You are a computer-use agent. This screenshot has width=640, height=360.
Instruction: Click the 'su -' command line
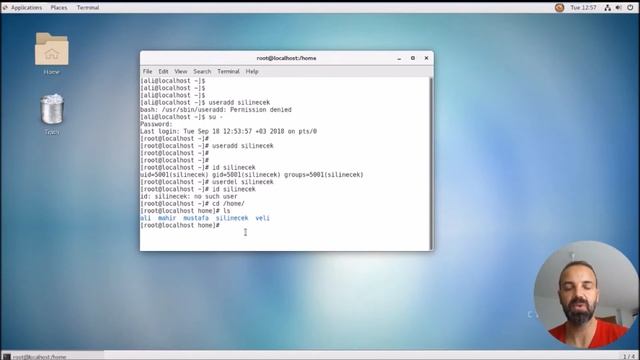(x=181, y=117)
